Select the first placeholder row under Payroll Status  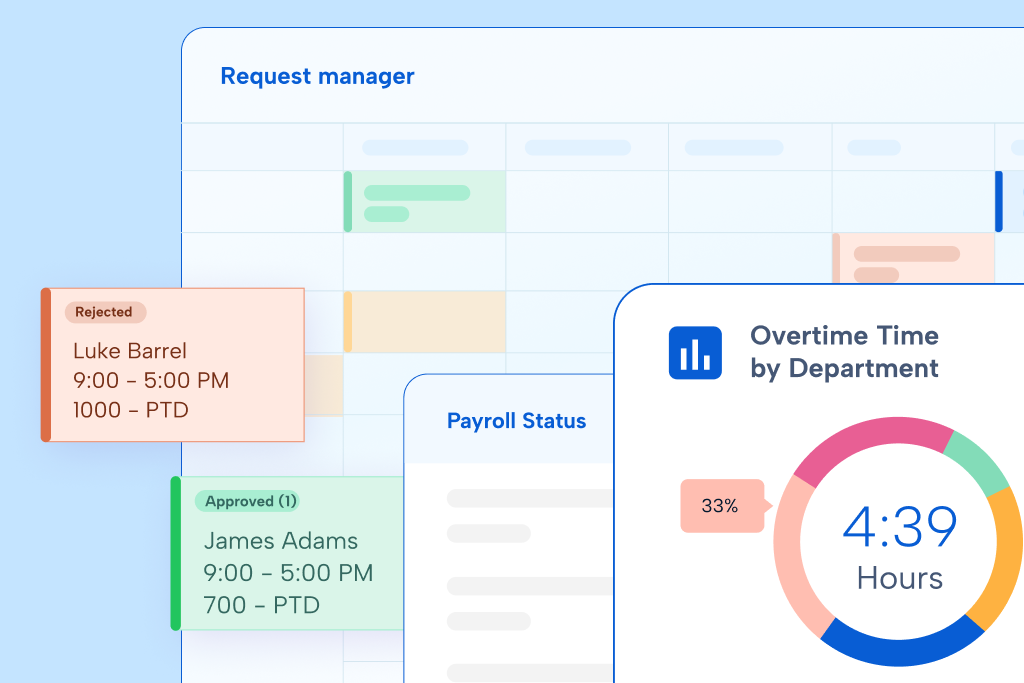(530, 498)
